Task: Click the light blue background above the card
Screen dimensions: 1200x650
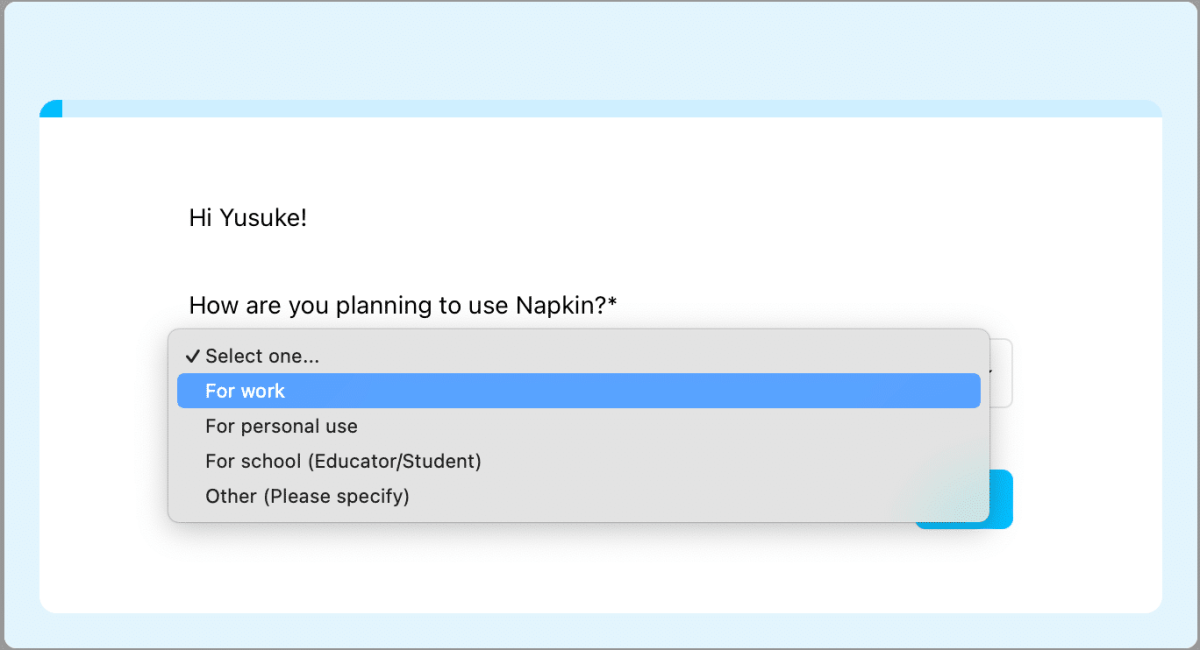Action: (600, 50)
